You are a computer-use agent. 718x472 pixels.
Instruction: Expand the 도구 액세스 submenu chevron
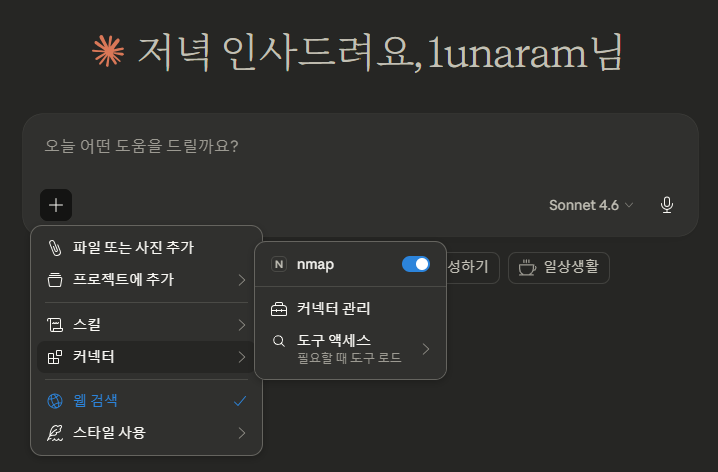(425, 348)
